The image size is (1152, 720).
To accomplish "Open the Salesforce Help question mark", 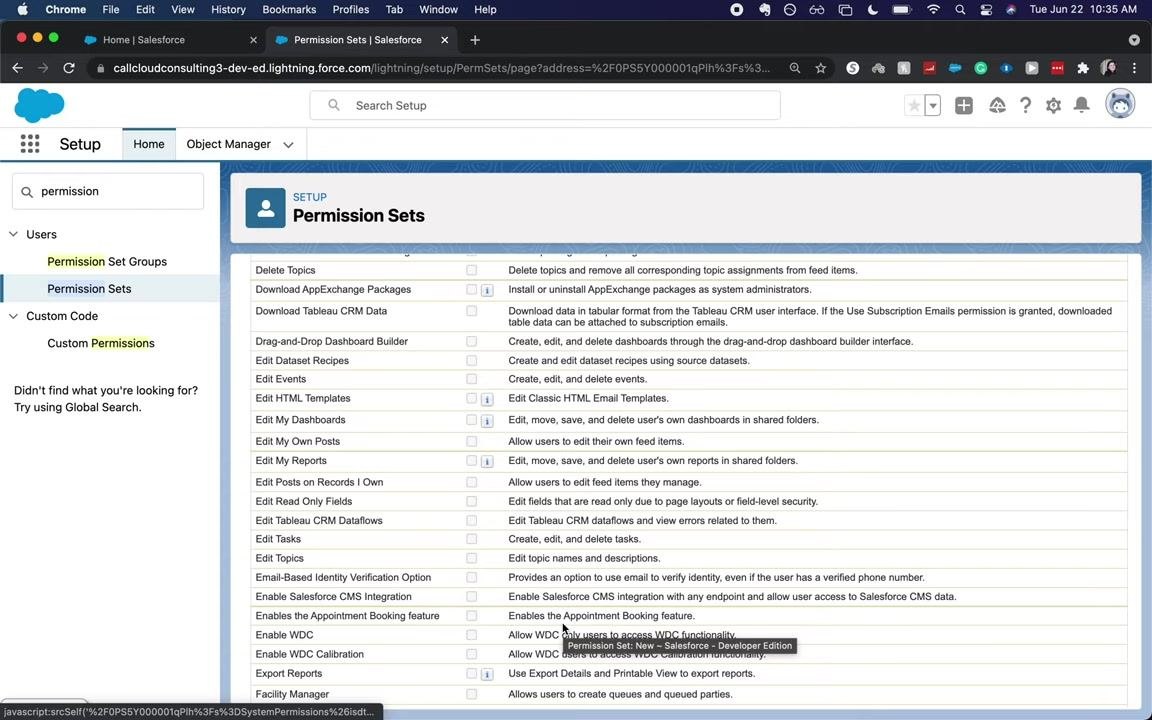I will pos(1025,106).
